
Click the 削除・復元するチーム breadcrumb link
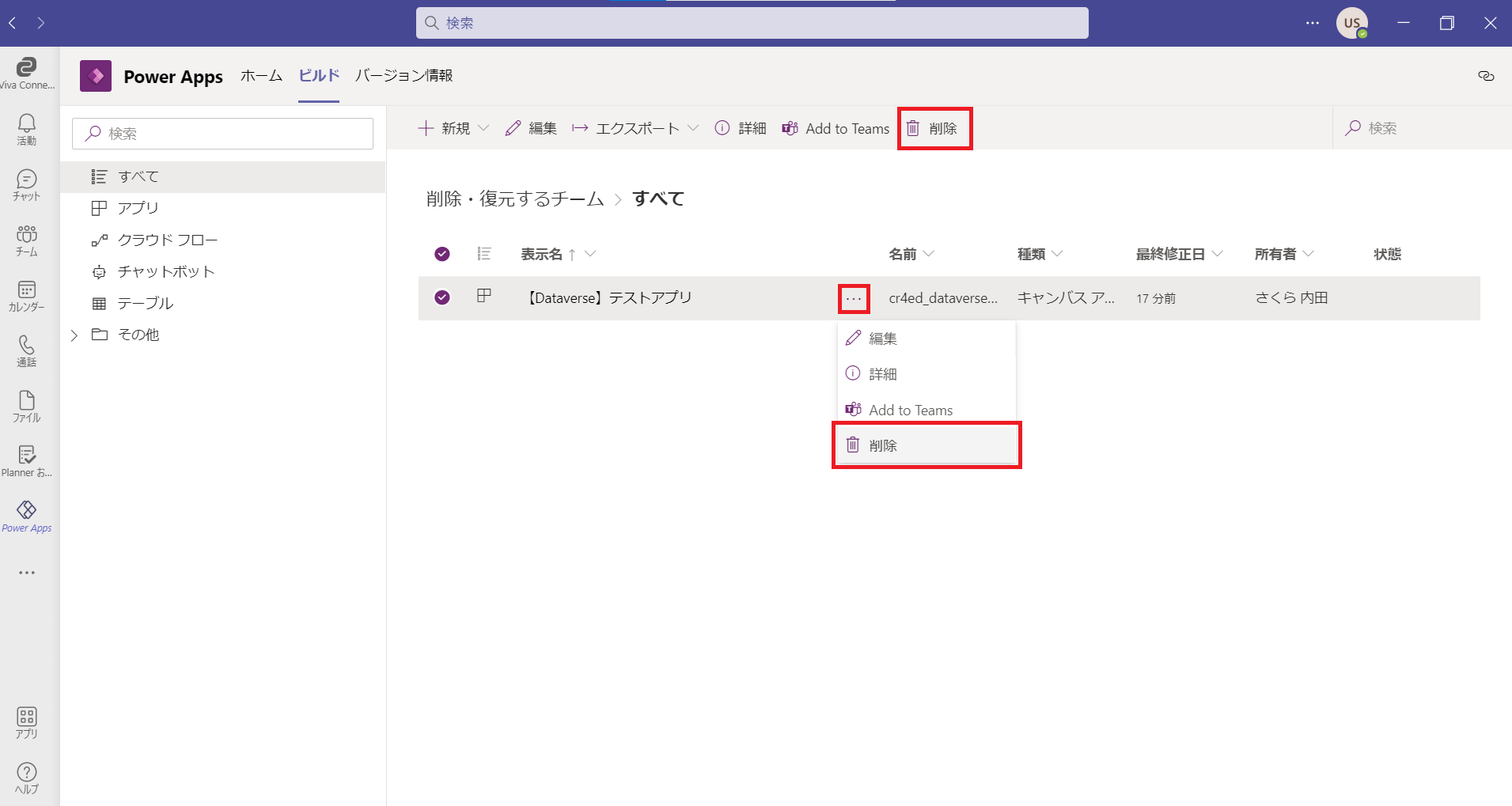click(514, 199)
